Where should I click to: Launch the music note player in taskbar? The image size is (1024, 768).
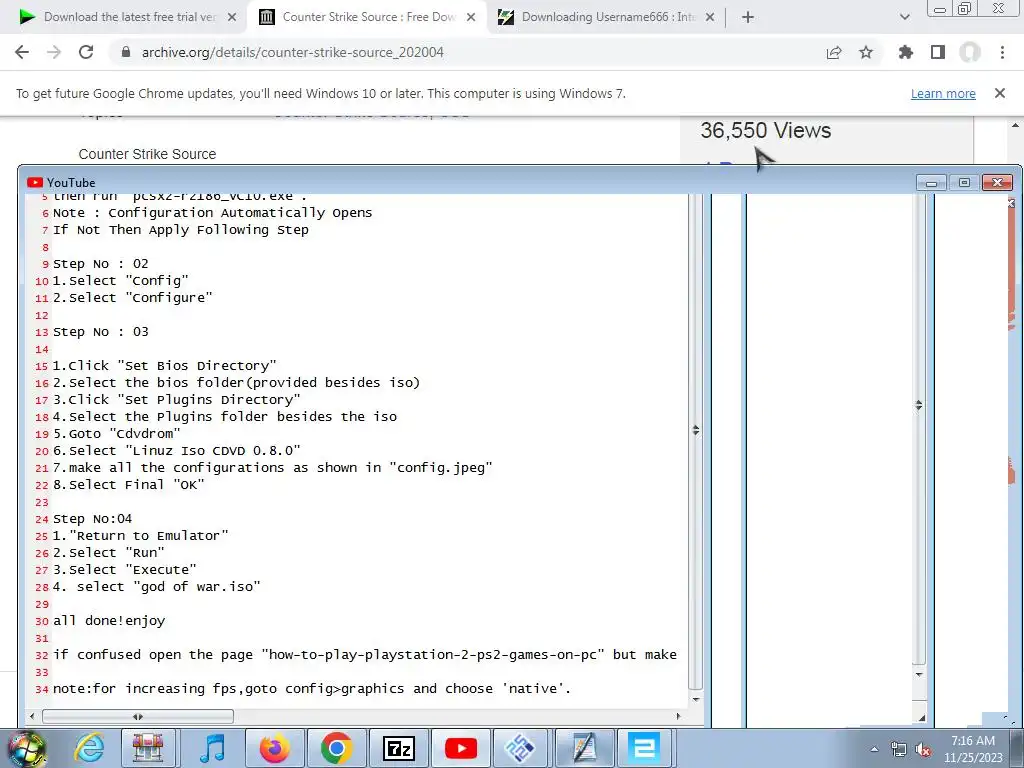coord(211,748)
